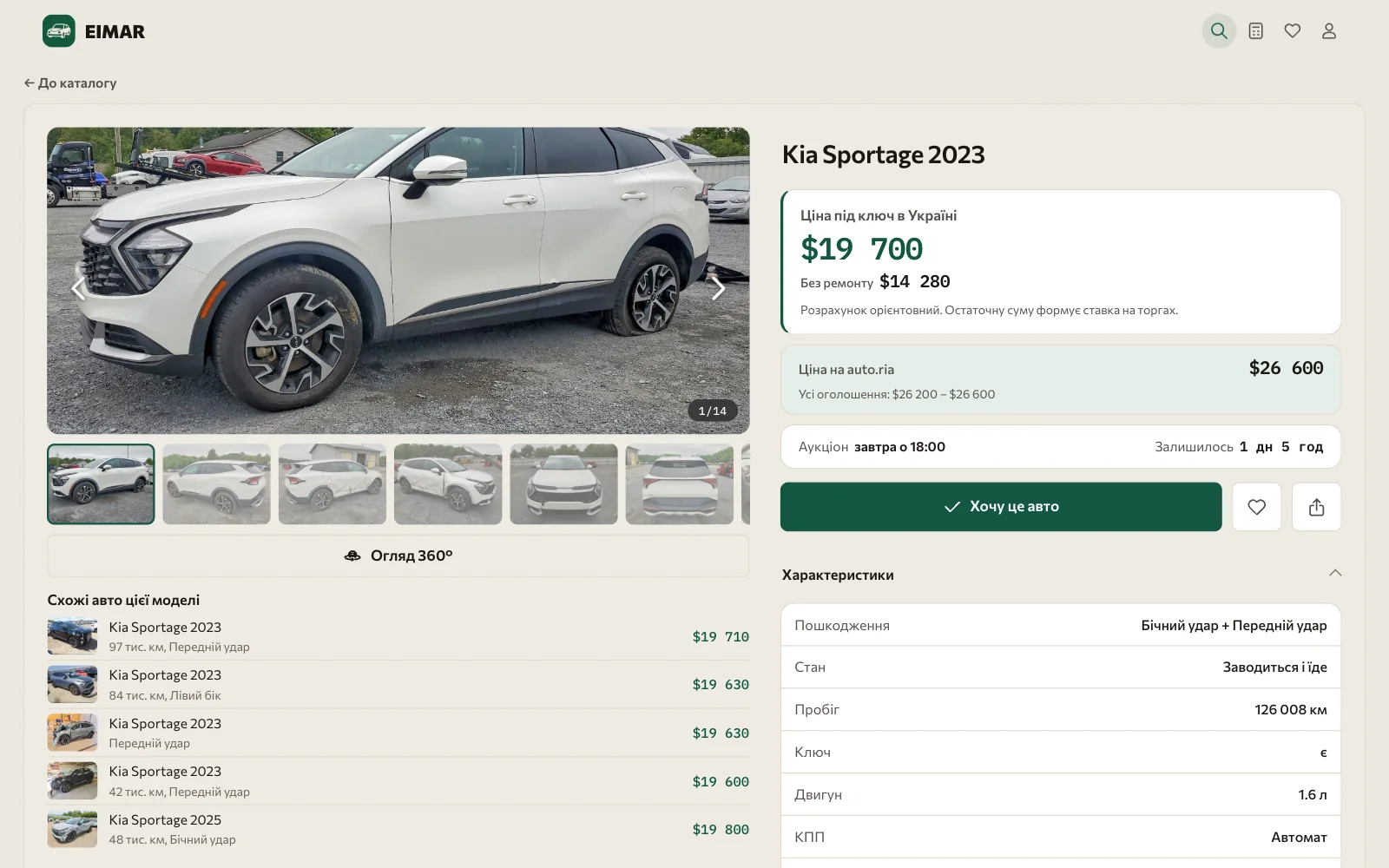Open similar Kia Sportage priced $19 710
The image size is (1389, 868).
[398, 636]
